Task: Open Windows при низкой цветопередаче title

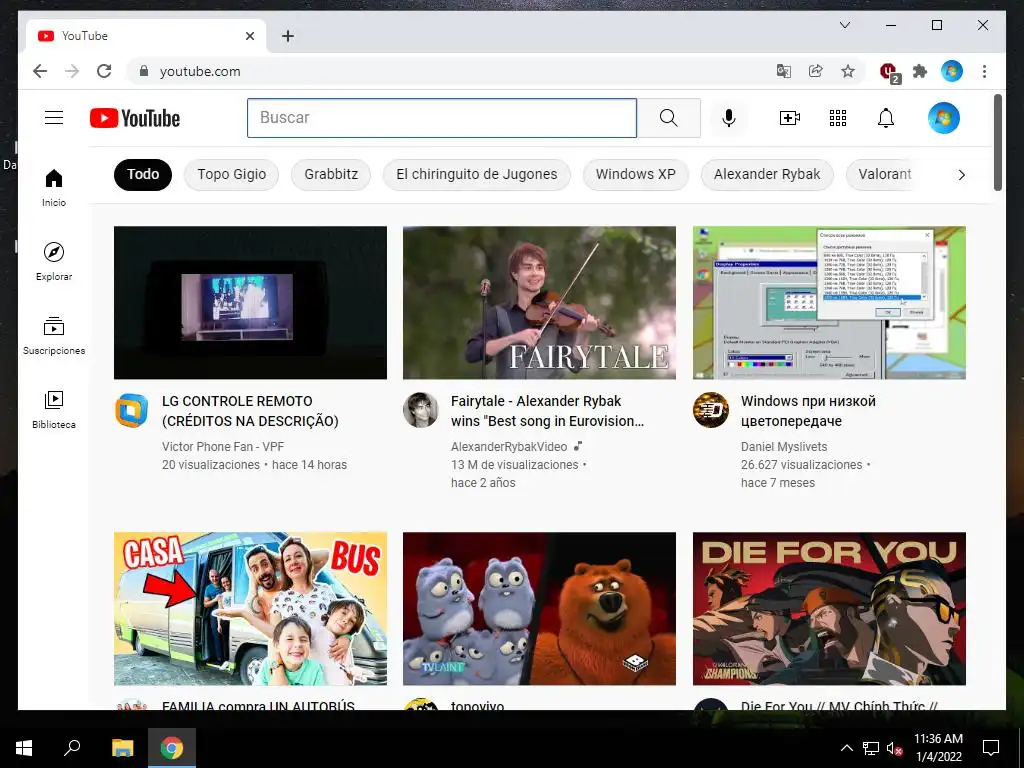Action: pos(808,411)
